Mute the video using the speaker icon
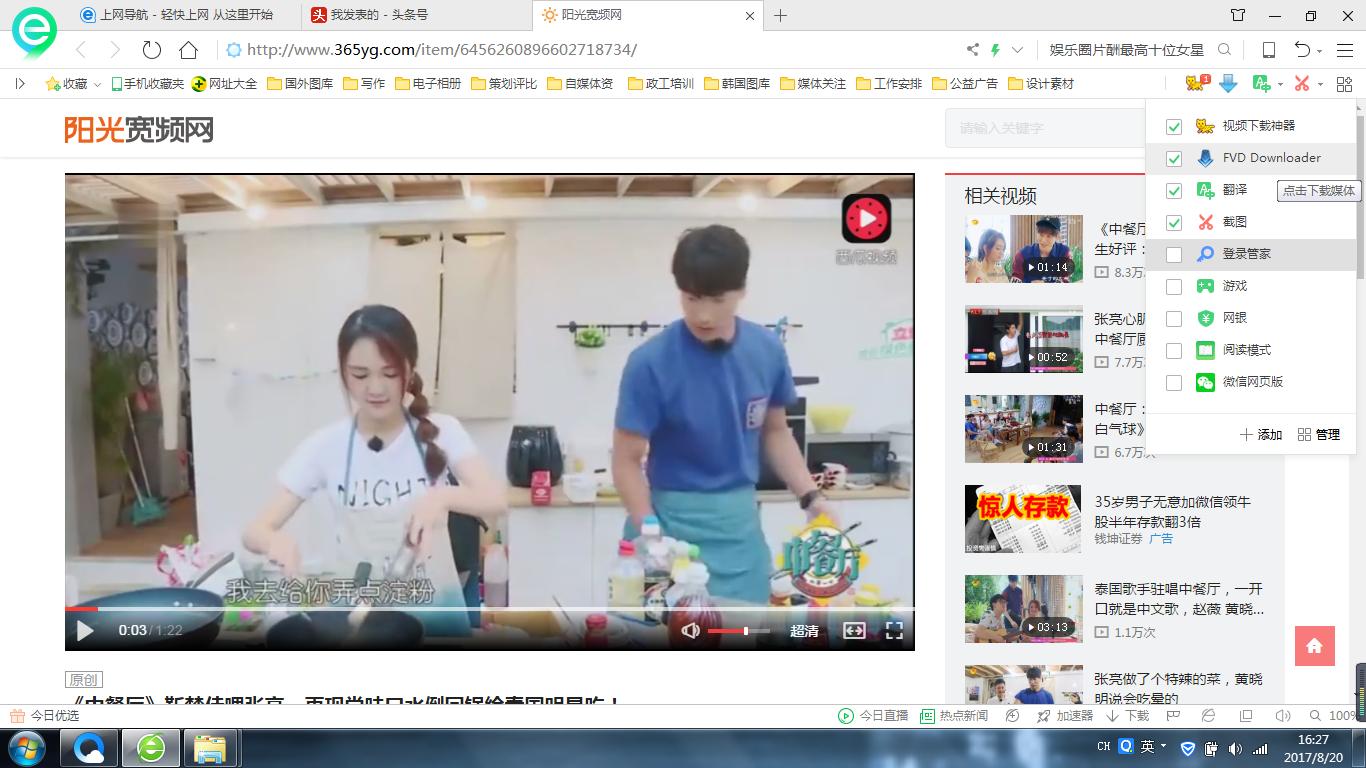Viewport: 1366px width, 768px height. (x=690, y=631)
